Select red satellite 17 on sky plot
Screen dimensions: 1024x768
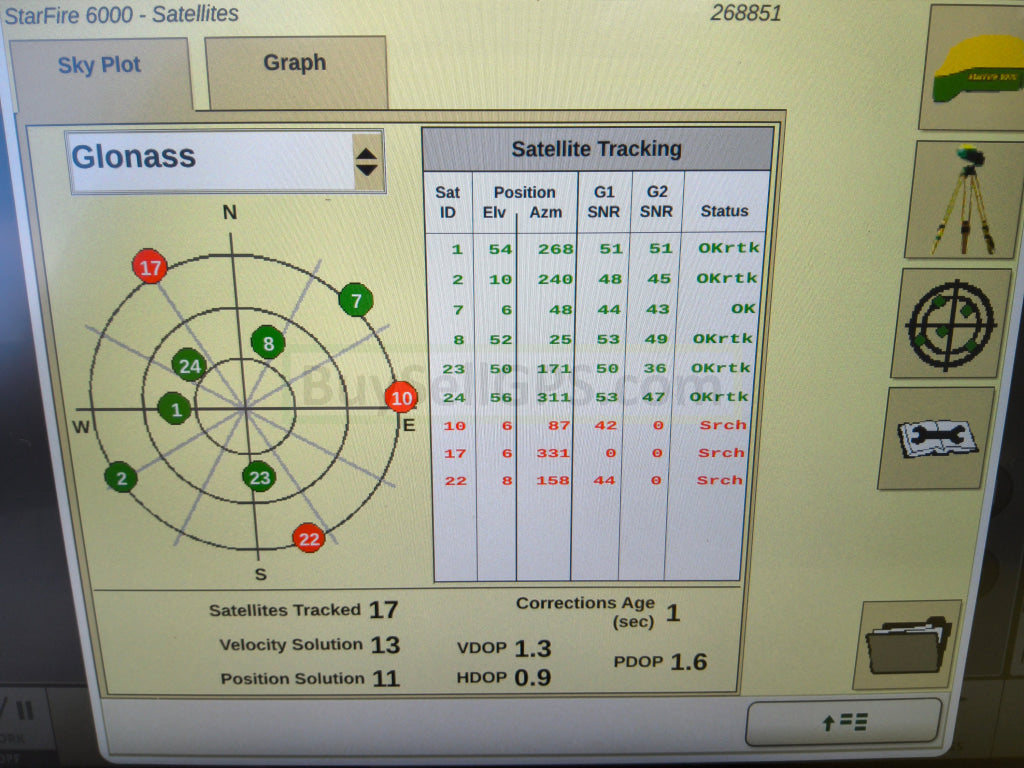[150, 268]
